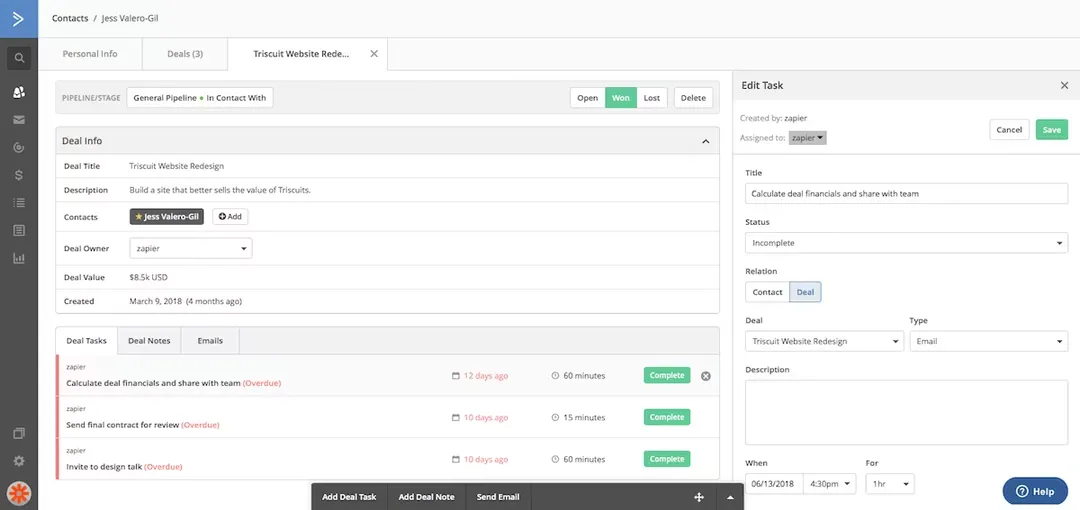Set deal status to Won
This screenshot has height=510, width=1080.
(x=621, y=98)
